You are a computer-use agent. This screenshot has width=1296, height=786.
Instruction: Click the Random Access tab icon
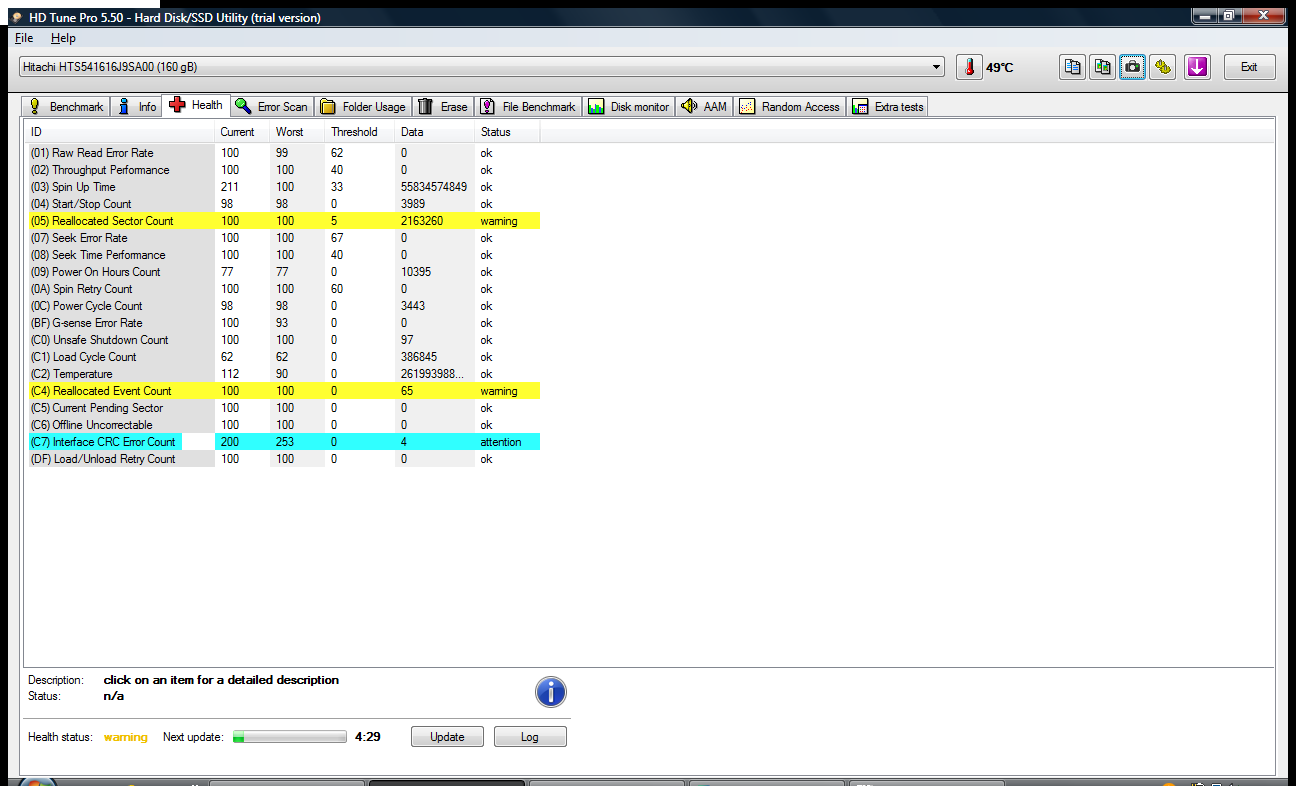[x=747, y=106]
